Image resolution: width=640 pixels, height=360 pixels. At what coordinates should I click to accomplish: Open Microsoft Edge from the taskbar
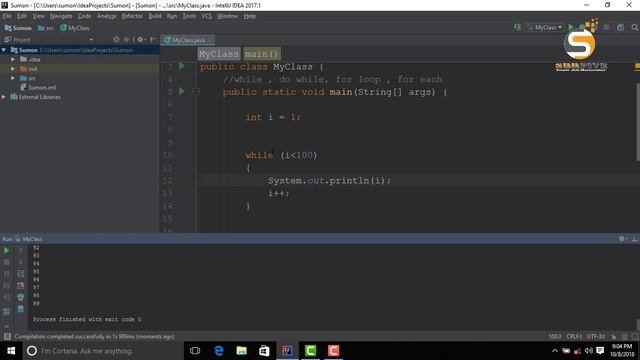tap(218, 351)
